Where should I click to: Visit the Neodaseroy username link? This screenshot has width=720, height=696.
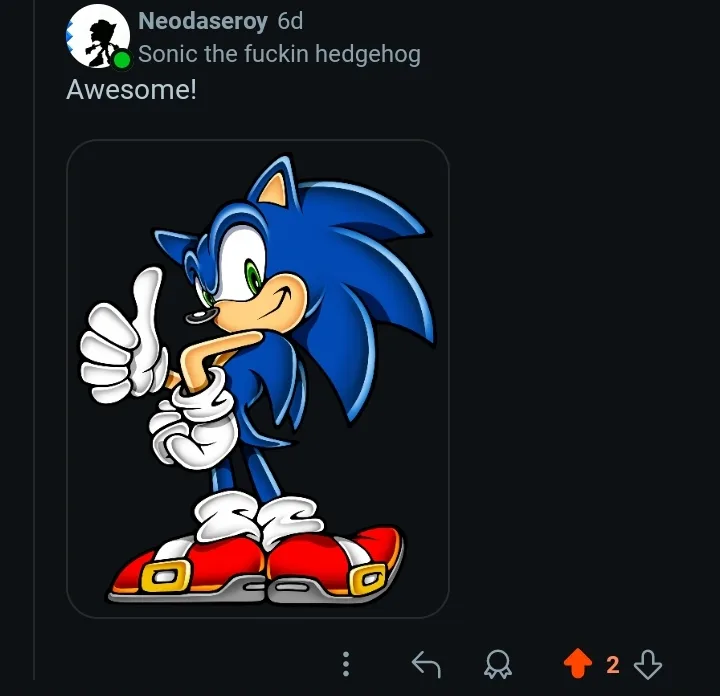203,21
